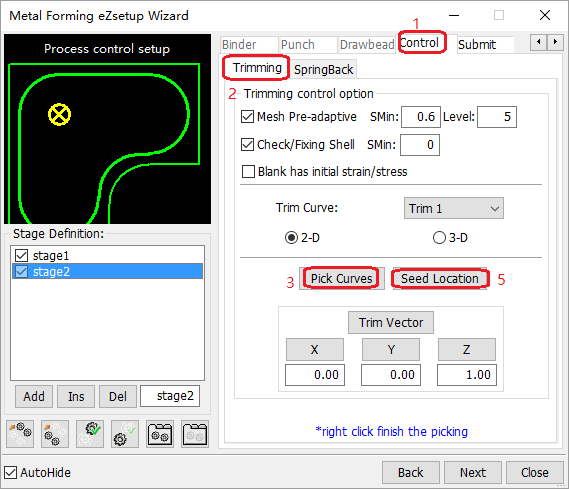Select stage1 in the stage list
569x489 pixels.
(107, 255)
